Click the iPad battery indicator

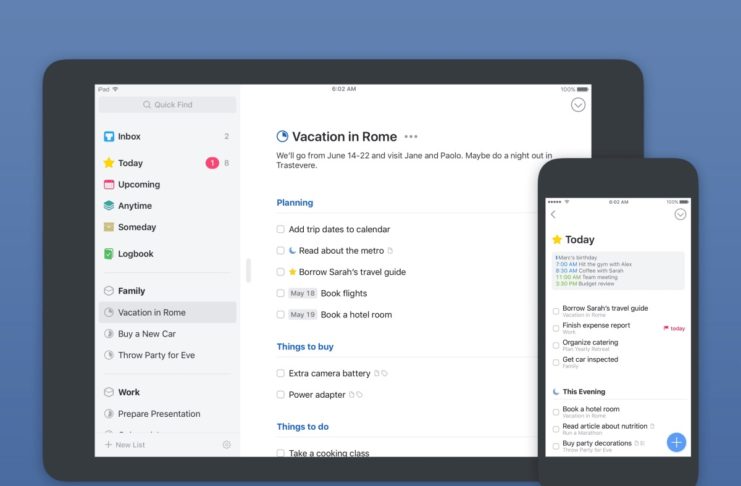pyautogui.click(x=583, y=89)
